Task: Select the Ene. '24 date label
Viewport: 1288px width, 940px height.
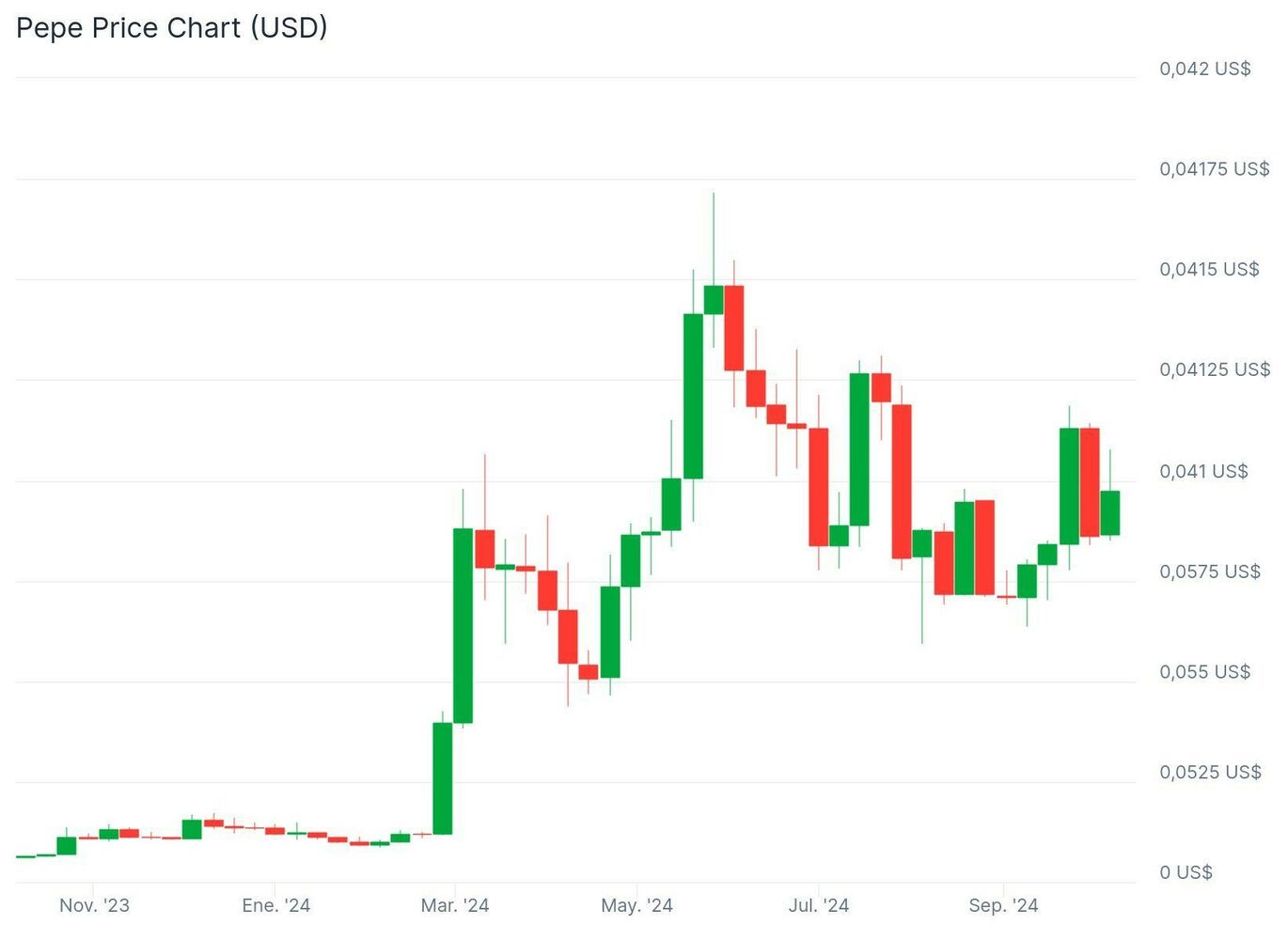Action: click(x=275, y=905)
